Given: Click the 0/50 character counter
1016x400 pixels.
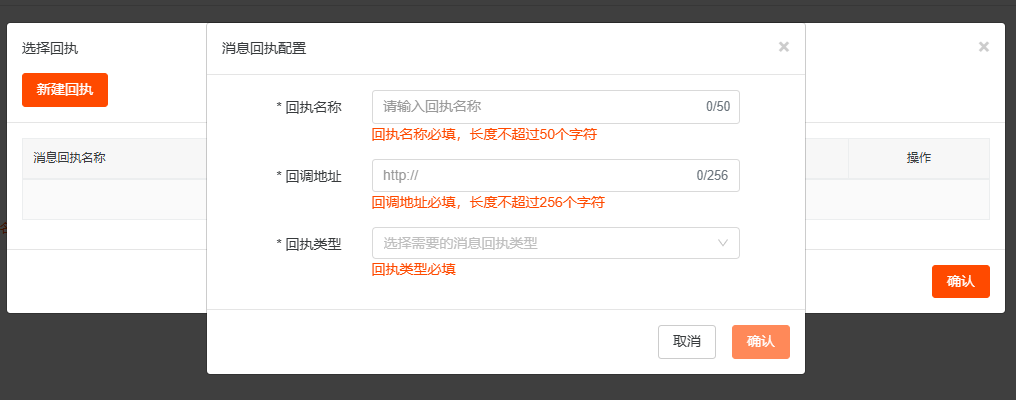Looking at the screenshot, I should [x=717, y=107].
